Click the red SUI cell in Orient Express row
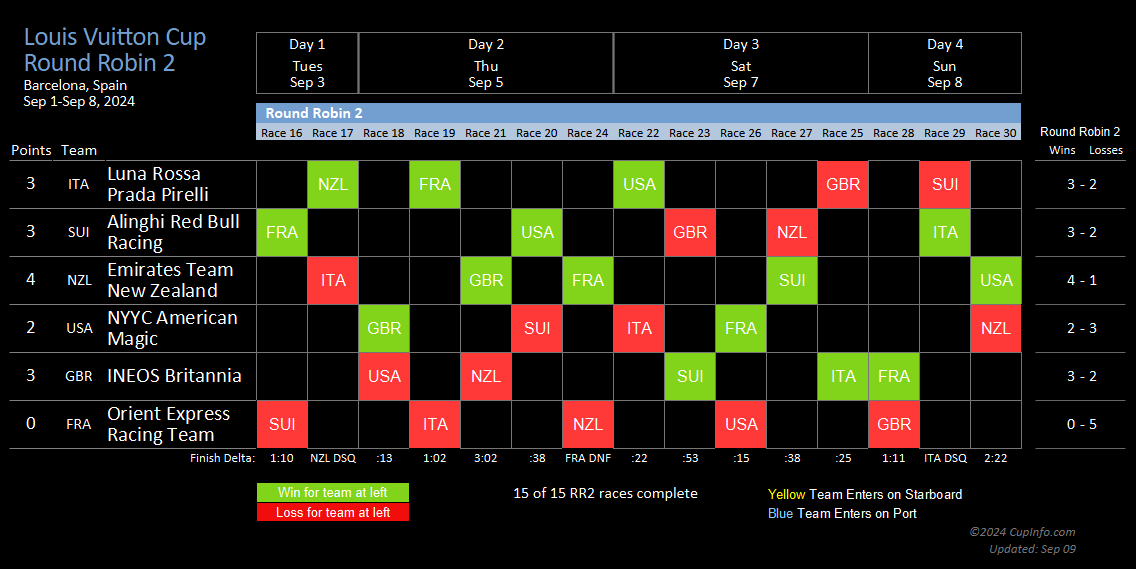The height and width of the screenshot is (569, 1136). (x=282, y=424)
